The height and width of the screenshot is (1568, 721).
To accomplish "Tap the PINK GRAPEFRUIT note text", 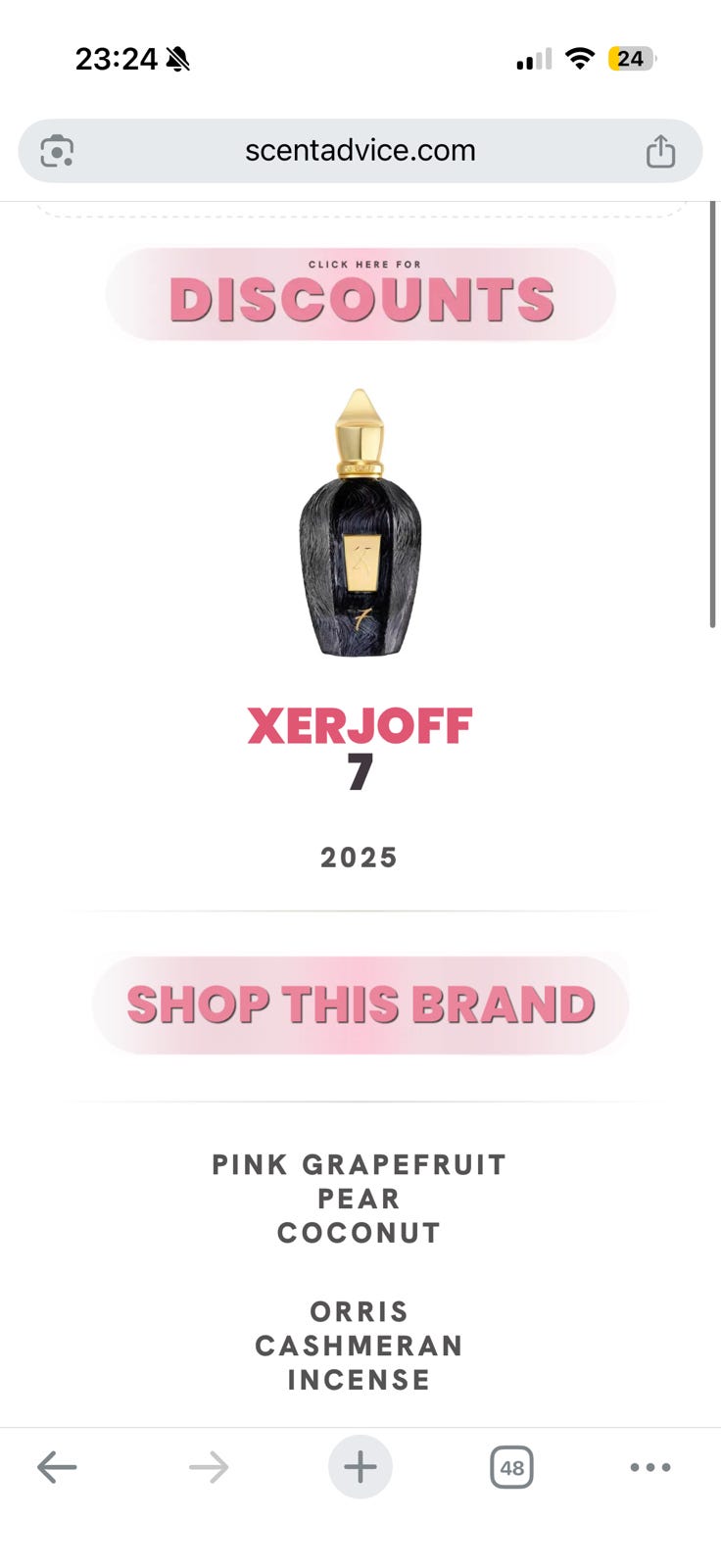I will coord(360,1164).
